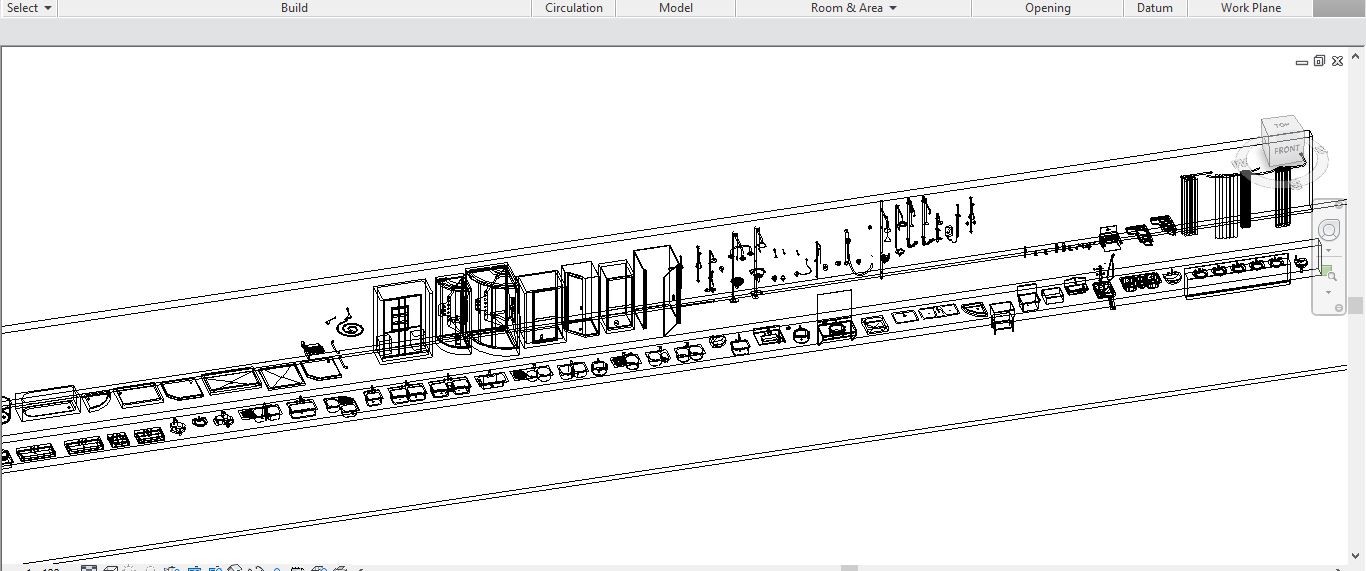Expand the Select panel dropdown
Image resolution: width=1366 pixels, height=571 pixels.
click(48, 8)
